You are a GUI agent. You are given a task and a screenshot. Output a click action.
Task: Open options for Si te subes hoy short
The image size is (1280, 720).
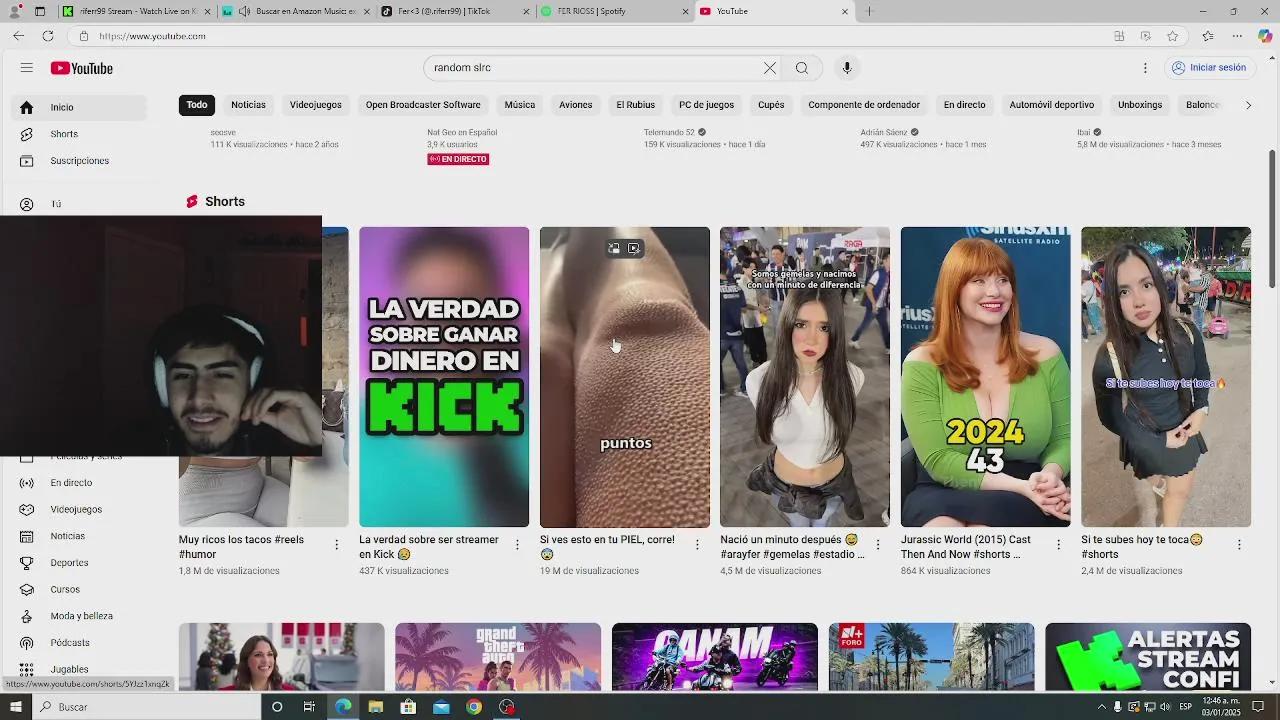1239,545
